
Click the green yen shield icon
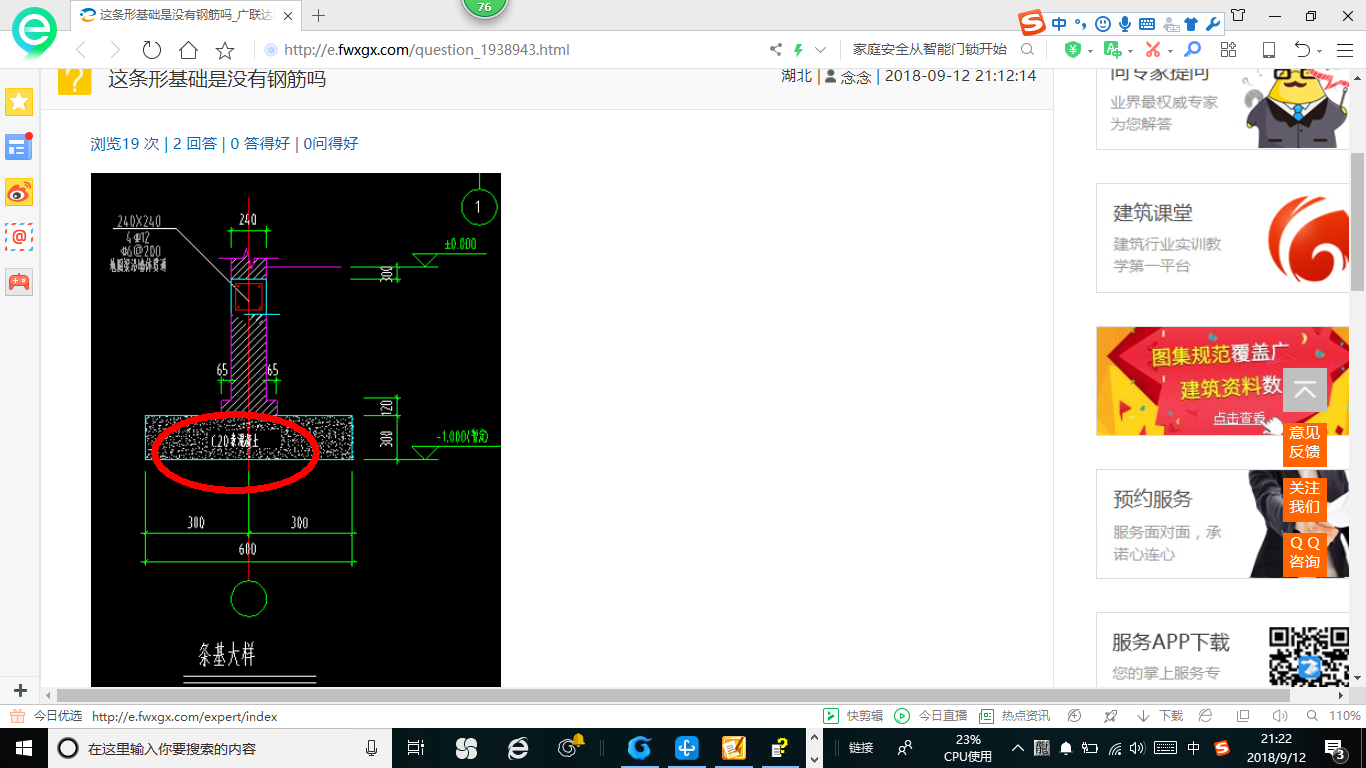point(1073,50)
